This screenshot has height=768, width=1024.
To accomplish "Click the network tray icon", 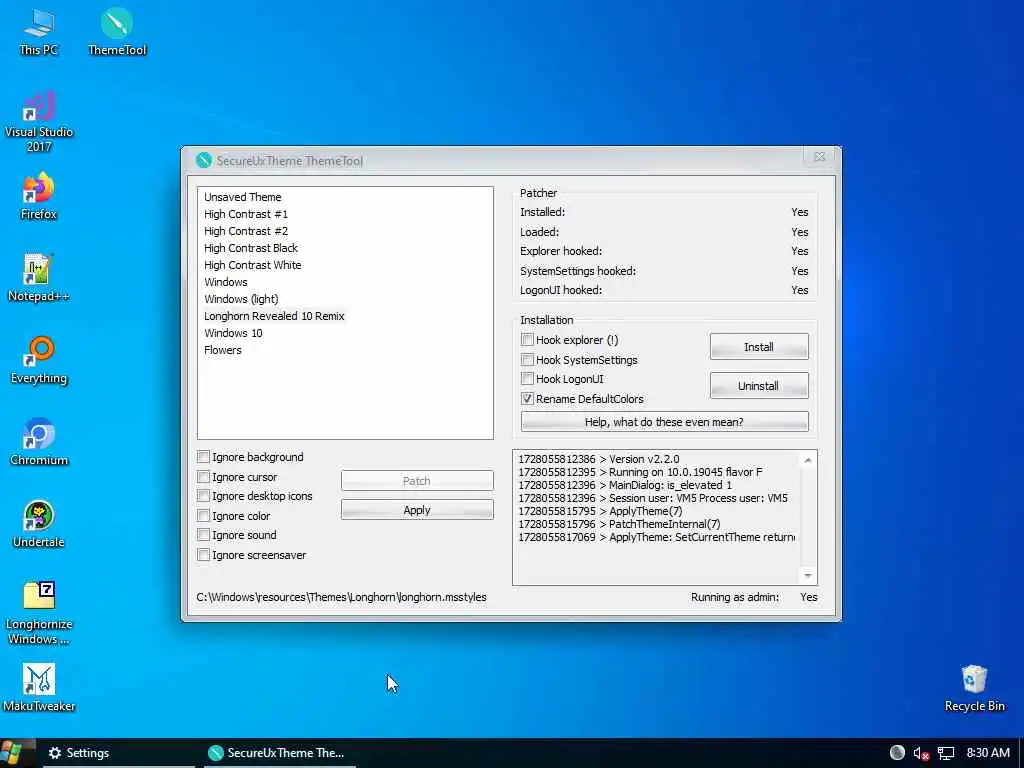I will click(946, 753).
